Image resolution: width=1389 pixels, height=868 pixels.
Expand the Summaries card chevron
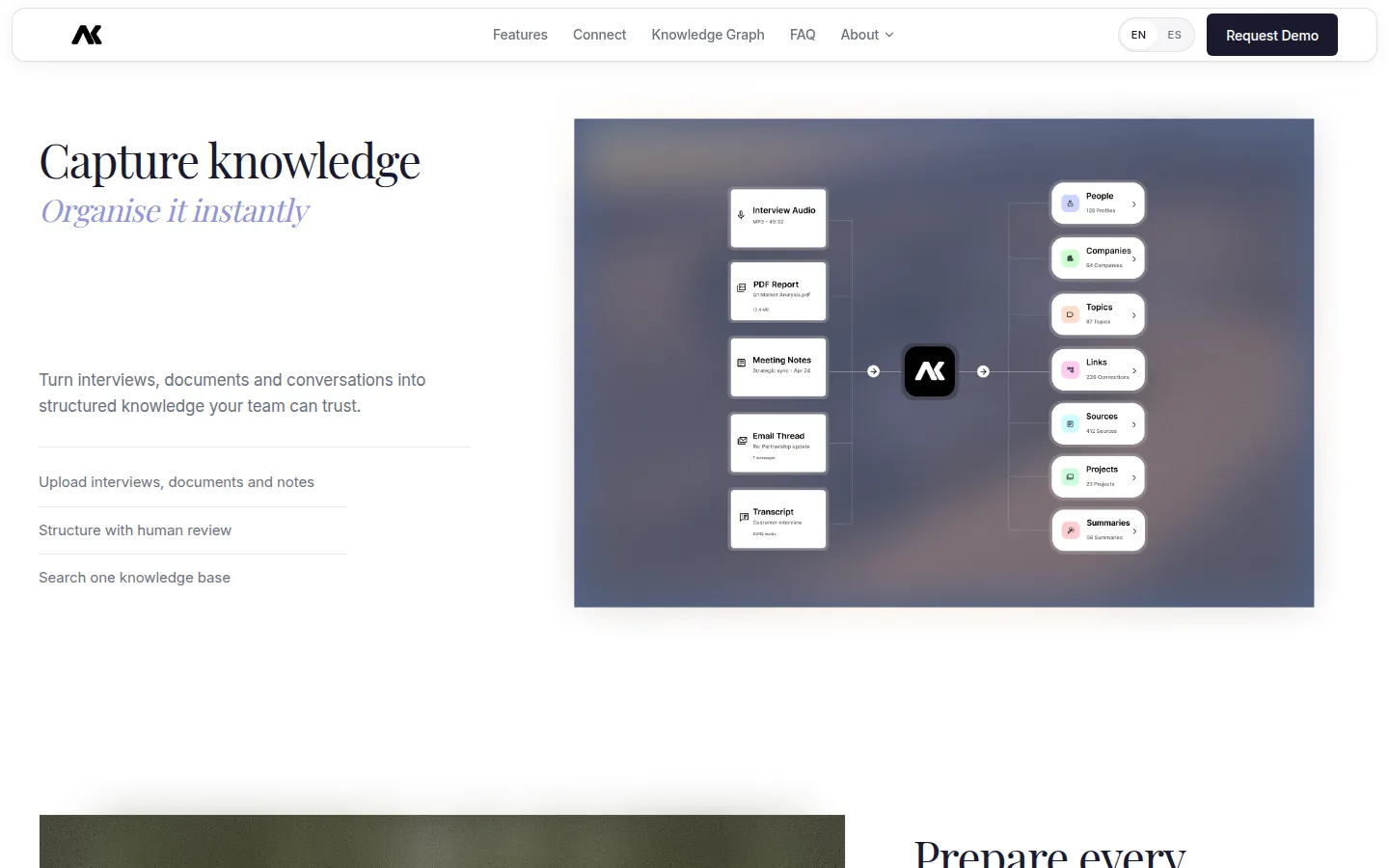click(x=1133, y=531)
